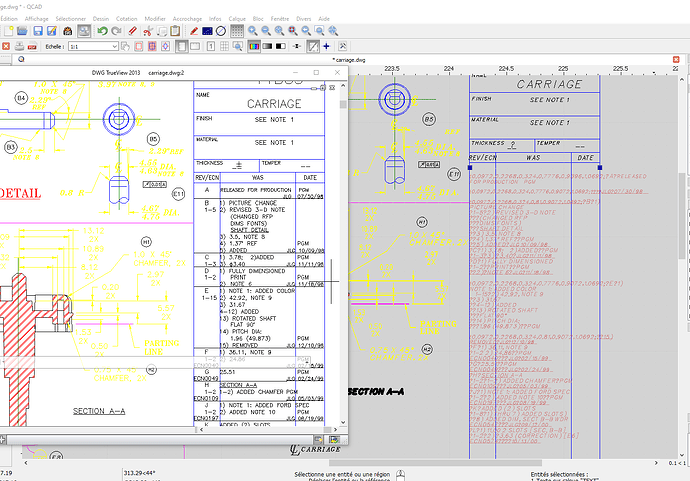Screen dimensions: 690x481
Task: Open the Fenêtre menu
Action: [280, 18]
